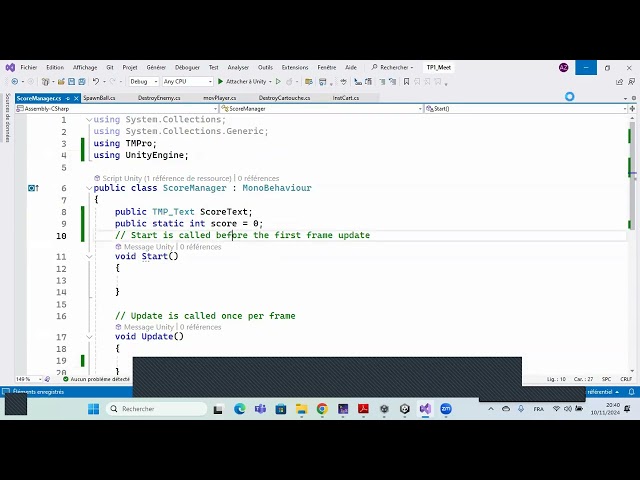This screenshot has height=480, width=640.
Task: Click the feedback icon at far top right
Action: click(x=631, y=82)
